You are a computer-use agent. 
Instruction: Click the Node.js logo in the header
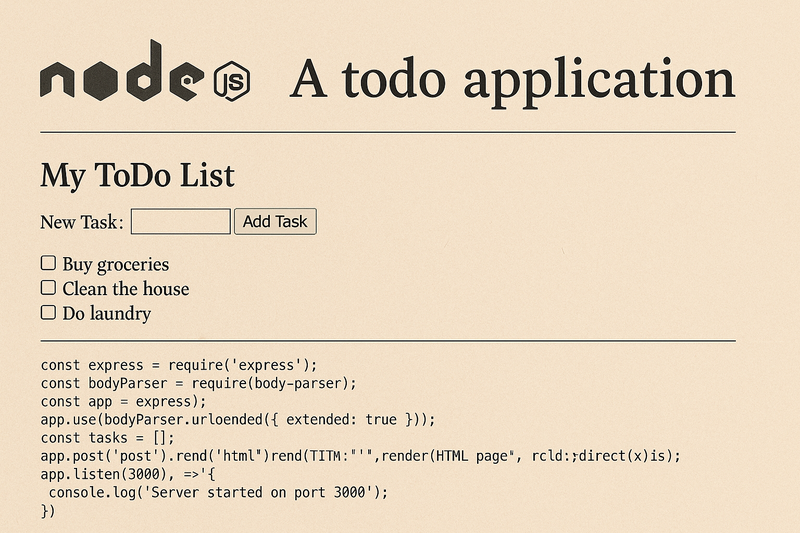pos(145,70)
